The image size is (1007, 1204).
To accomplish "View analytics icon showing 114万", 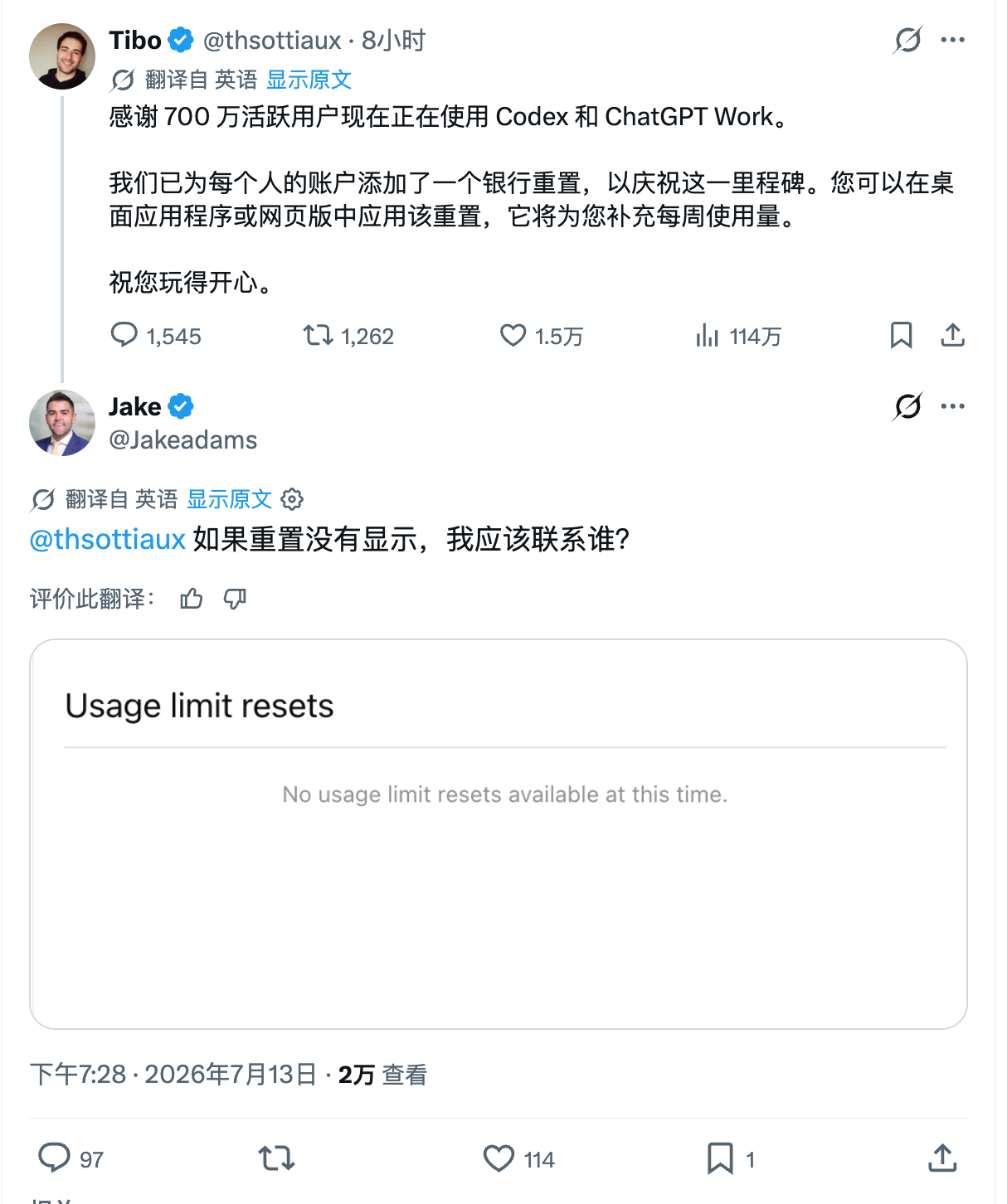I will click(707, 335).
